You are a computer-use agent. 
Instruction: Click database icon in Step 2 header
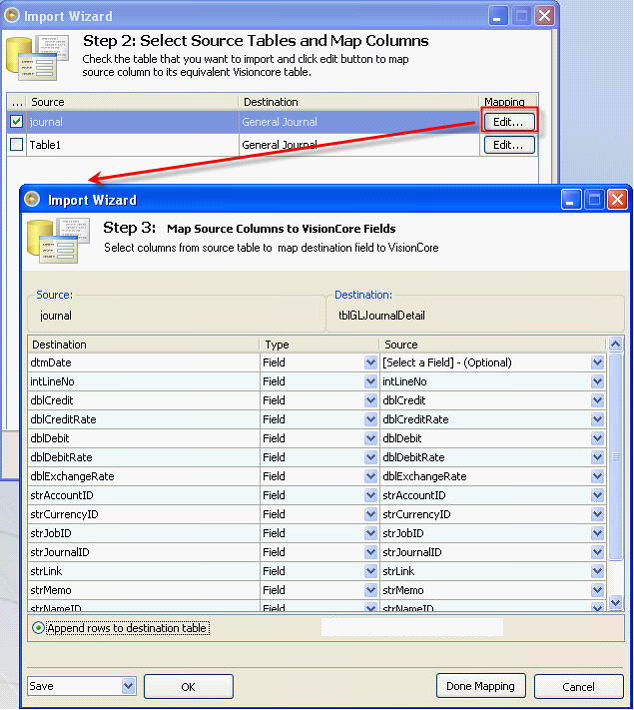point(38,58)
